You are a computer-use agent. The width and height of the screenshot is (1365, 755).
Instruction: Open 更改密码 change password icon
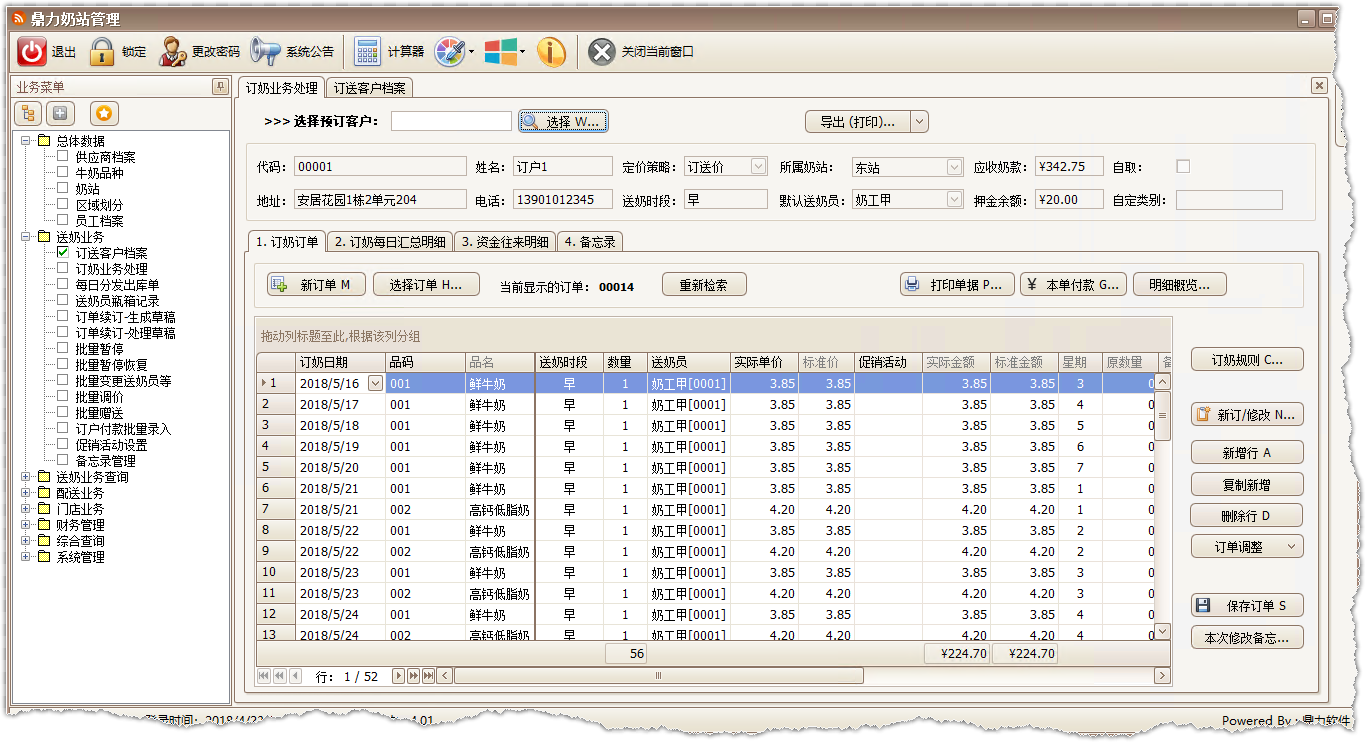172,52
